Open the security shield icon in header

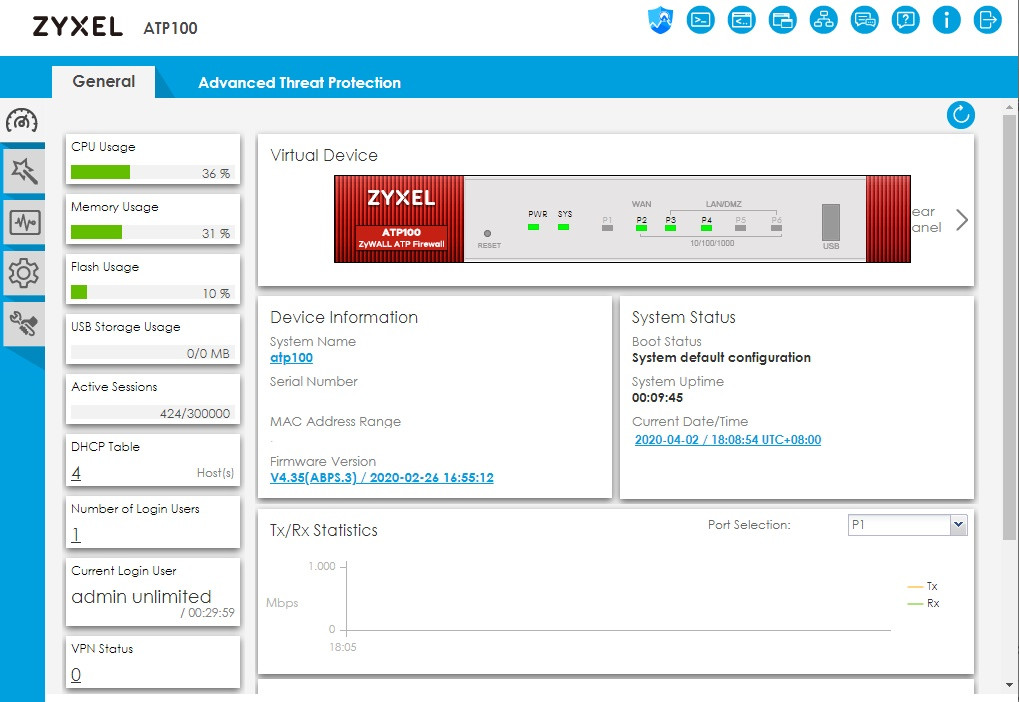(x=660, y=20)
